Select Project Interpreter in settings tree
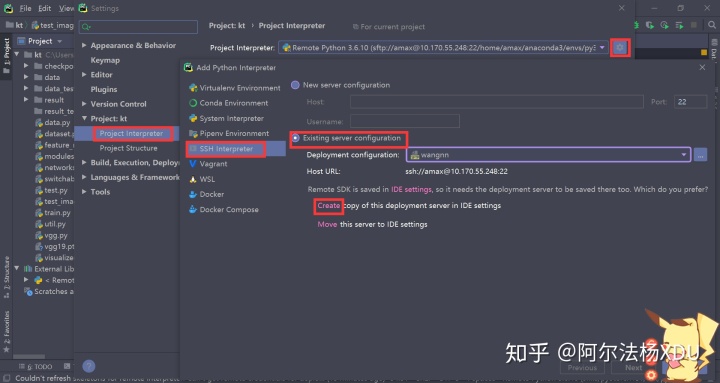This screenshot has height=383, width=720. 131,133
